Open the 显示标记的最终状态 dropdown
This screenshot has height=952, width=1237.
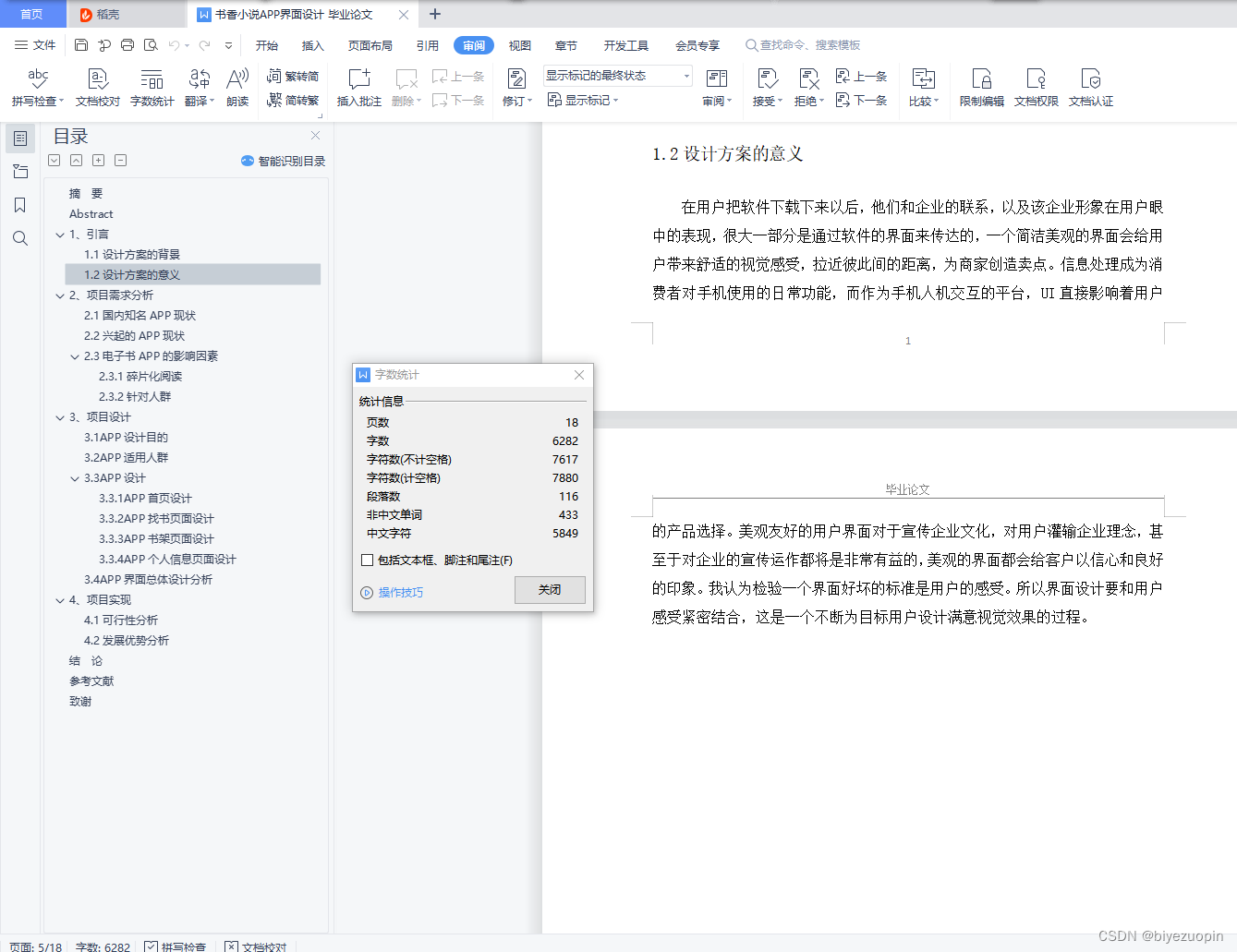[x=684, y=75]
